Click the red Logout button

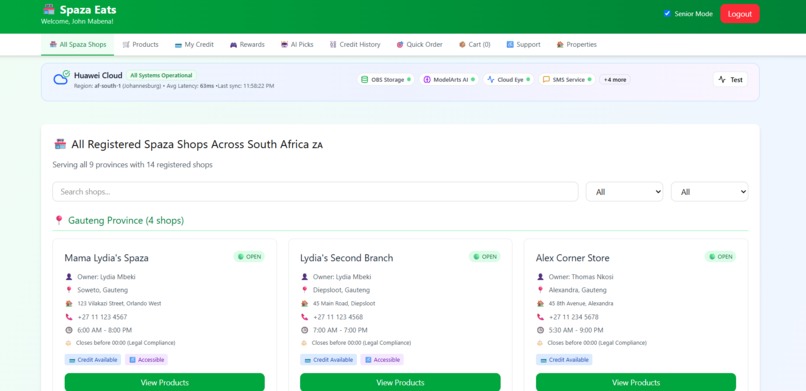pyautogui.click(x=740, y=14)
